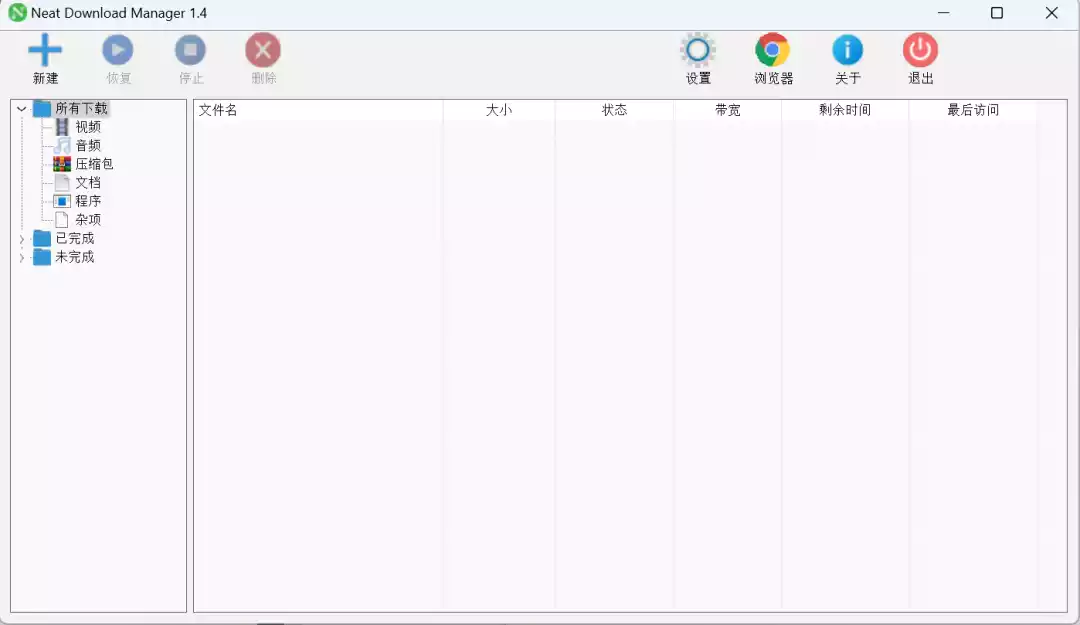Expand the 已完成 folder arrow
1080x625 pixels.
point(22,239)
